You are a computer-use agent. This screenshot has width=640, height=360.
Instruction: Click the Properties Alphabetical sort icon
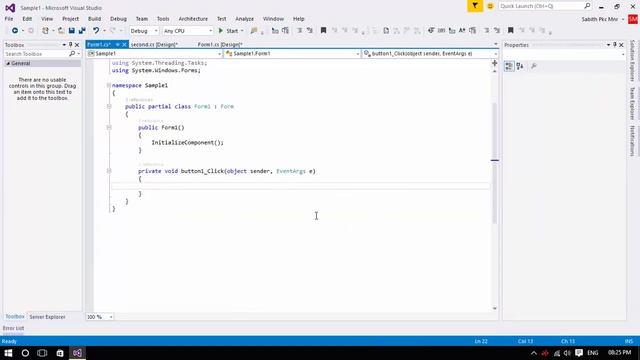click(x=520, y=66)
